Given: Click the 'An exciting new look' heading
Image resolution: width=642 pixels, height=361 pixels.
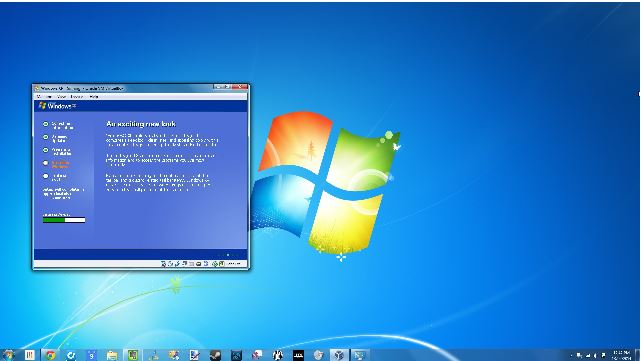Looking at the screenshot, I should 141,124.
